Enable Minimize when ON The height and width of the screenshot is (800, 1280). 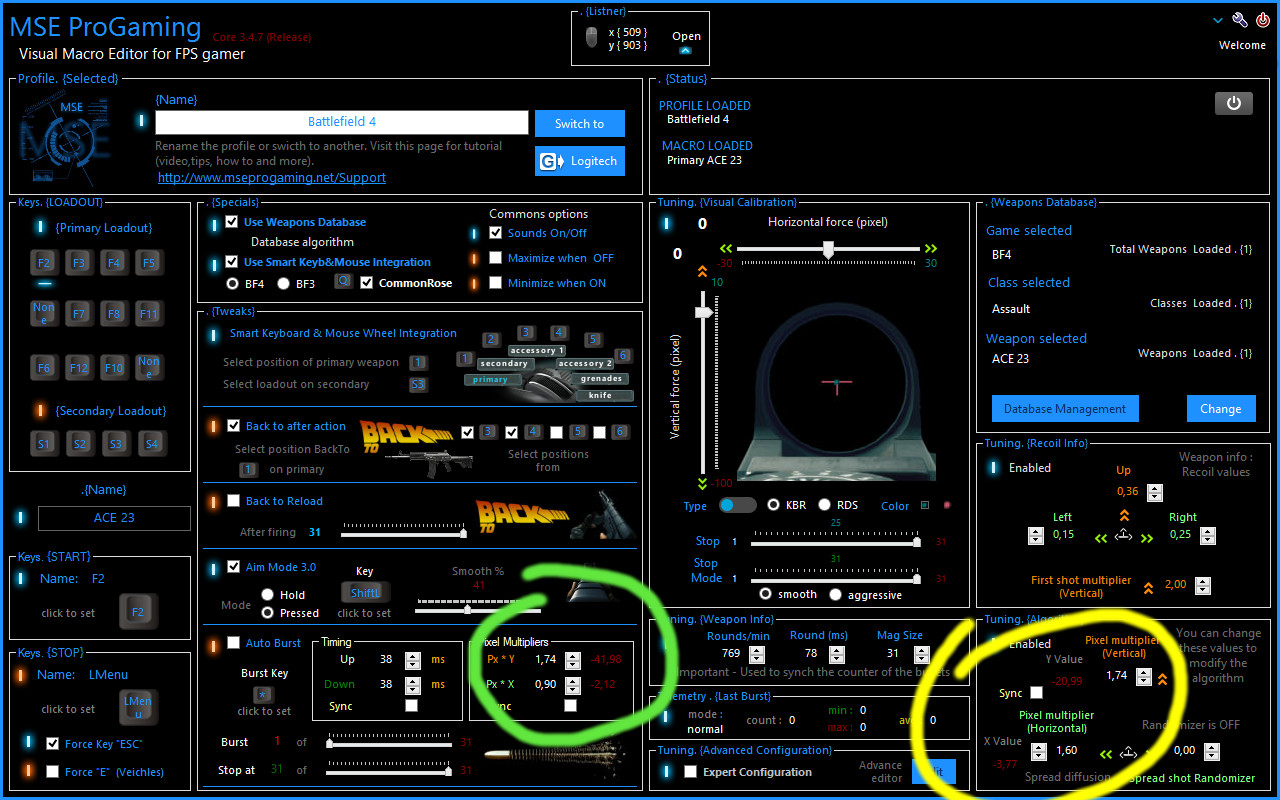tap(496, 283)
